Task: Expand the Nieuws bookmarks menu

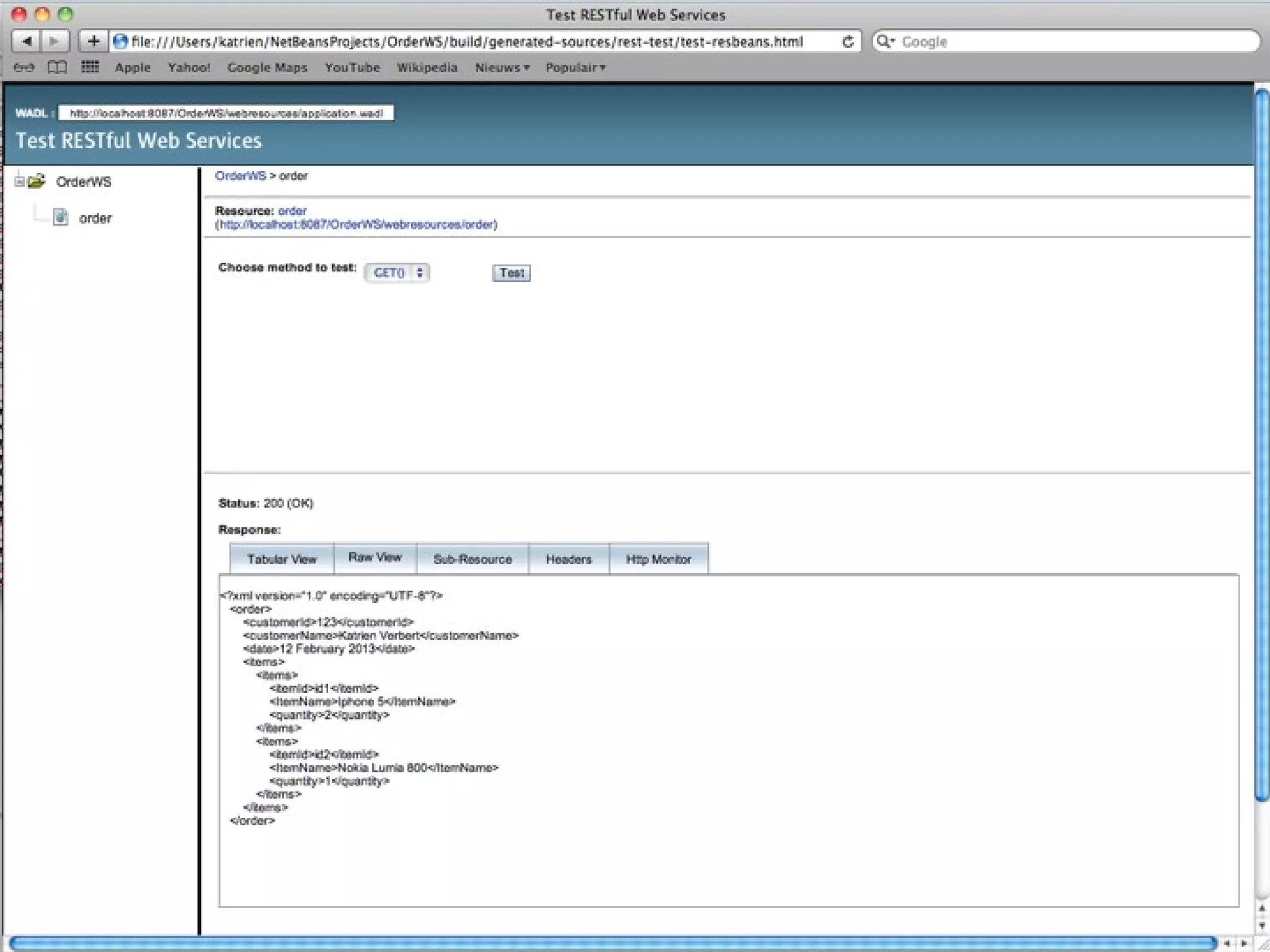Action: tap(502, 68)
